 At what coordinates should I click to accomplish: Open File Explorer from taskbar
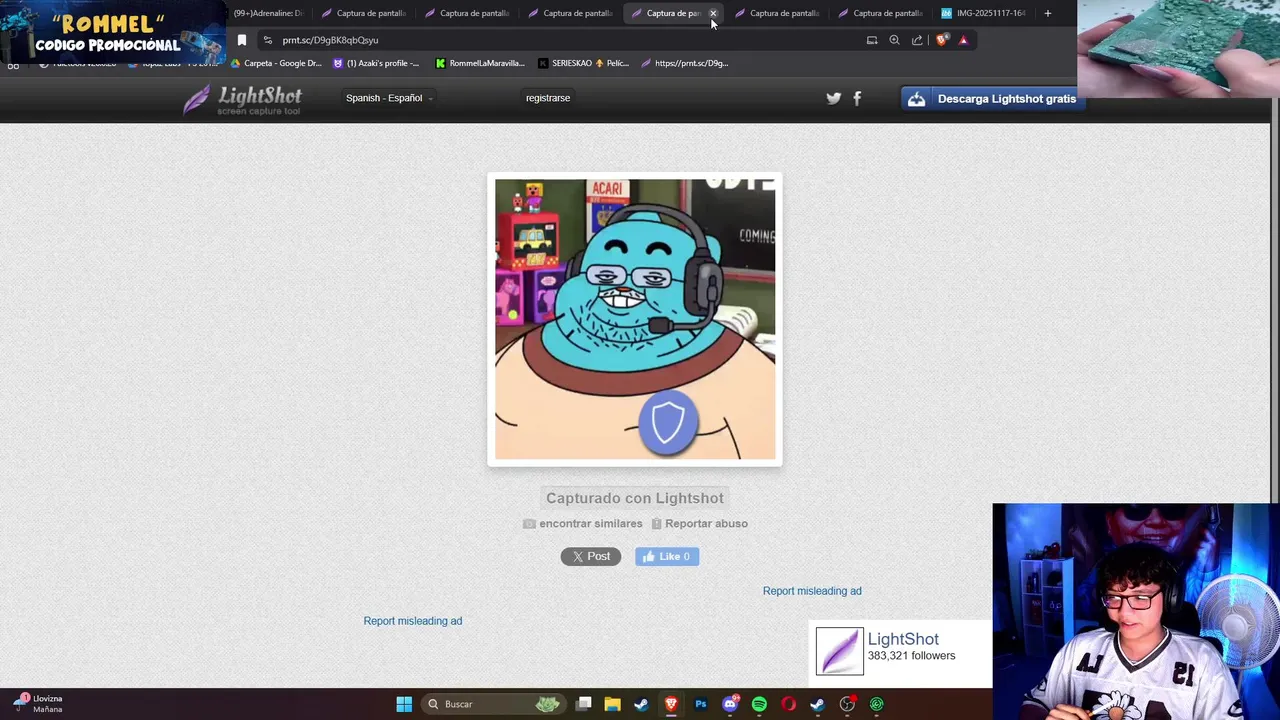pyautogui.click(x=612, y=704)
